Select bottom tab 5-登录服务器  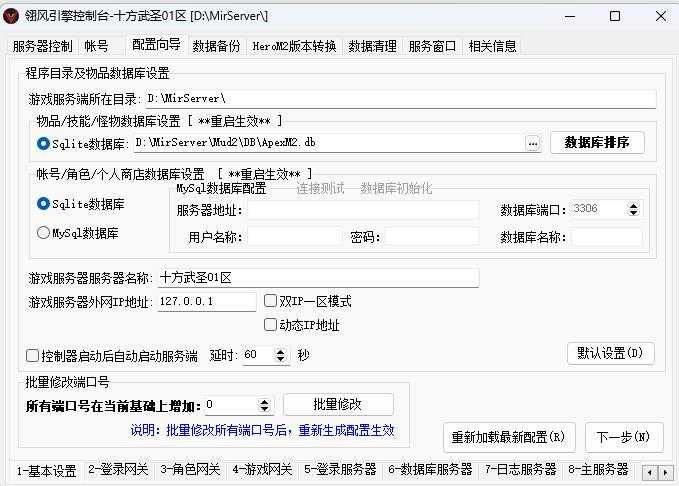coord(340,470)
